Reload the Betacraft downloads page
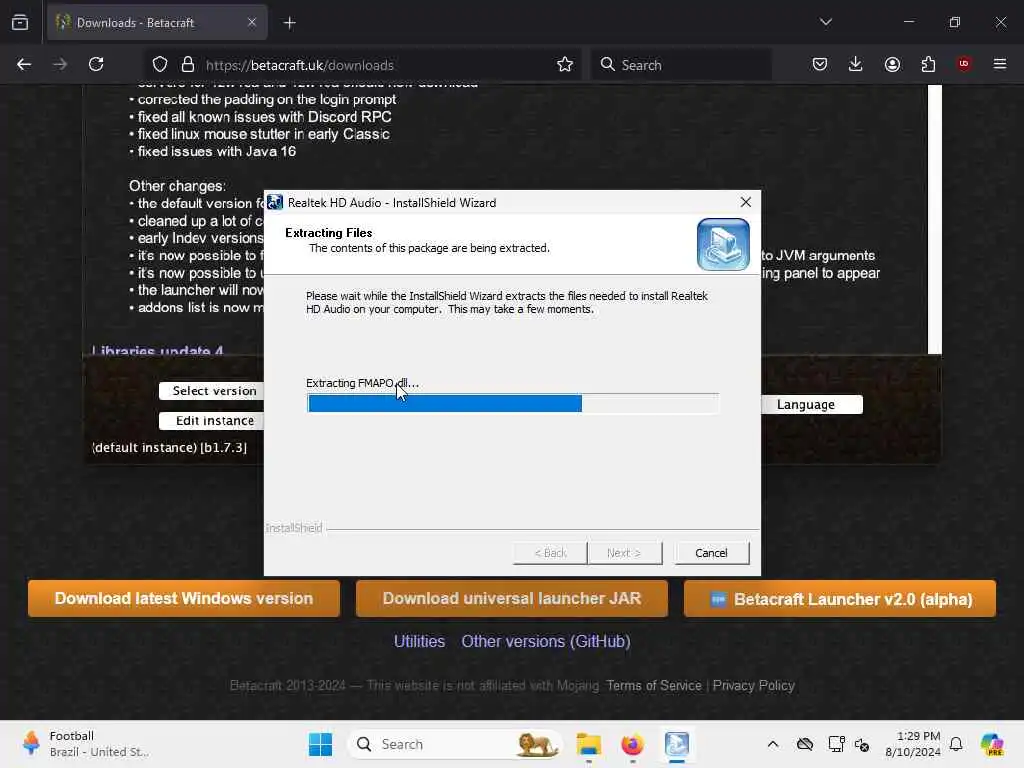 tap(96, 64)
